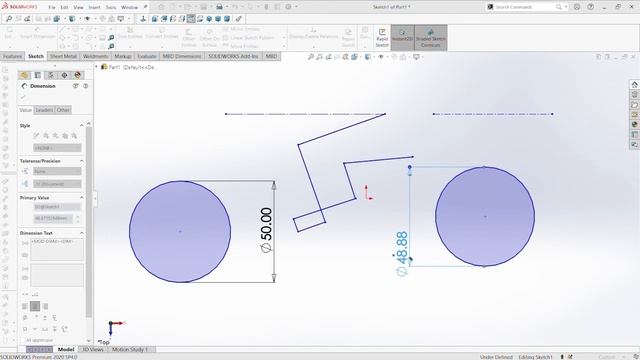Click the Save icon in title toolbar

tap(203, 7)
